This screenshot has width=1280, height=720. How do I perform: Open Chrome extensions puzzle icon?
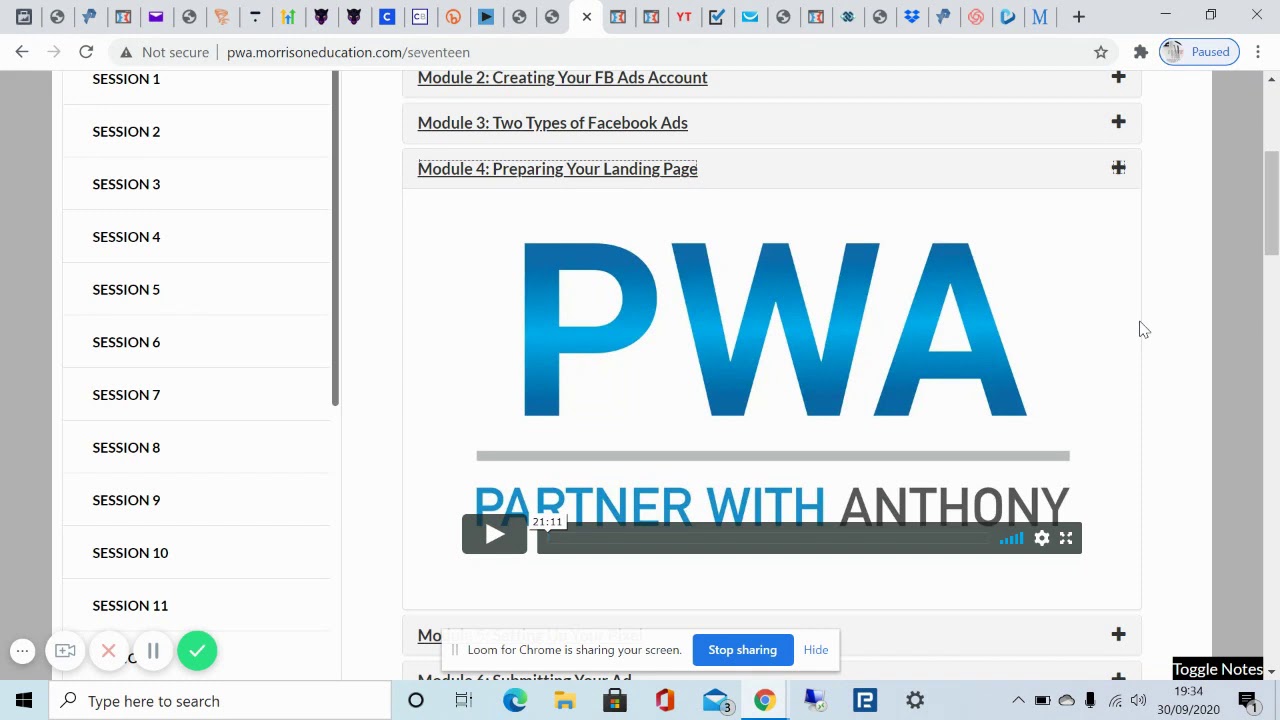coord(1140,52)
